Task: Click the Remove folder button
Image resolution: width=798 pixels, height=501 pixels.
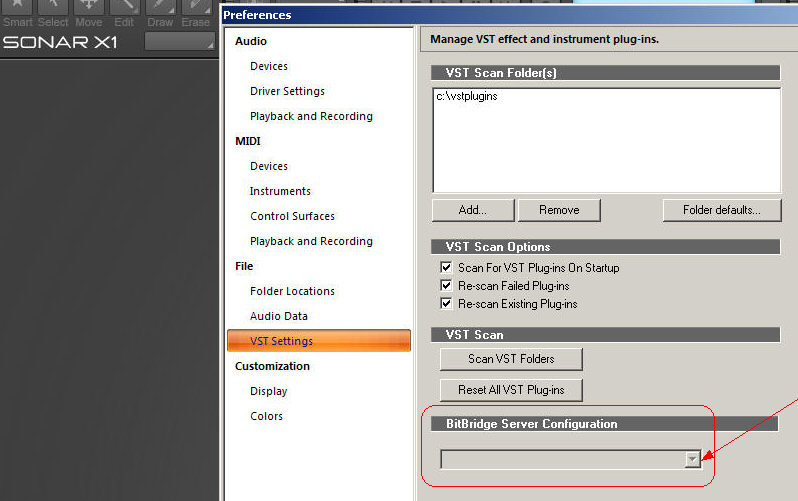Action: (x=559, y=210)
